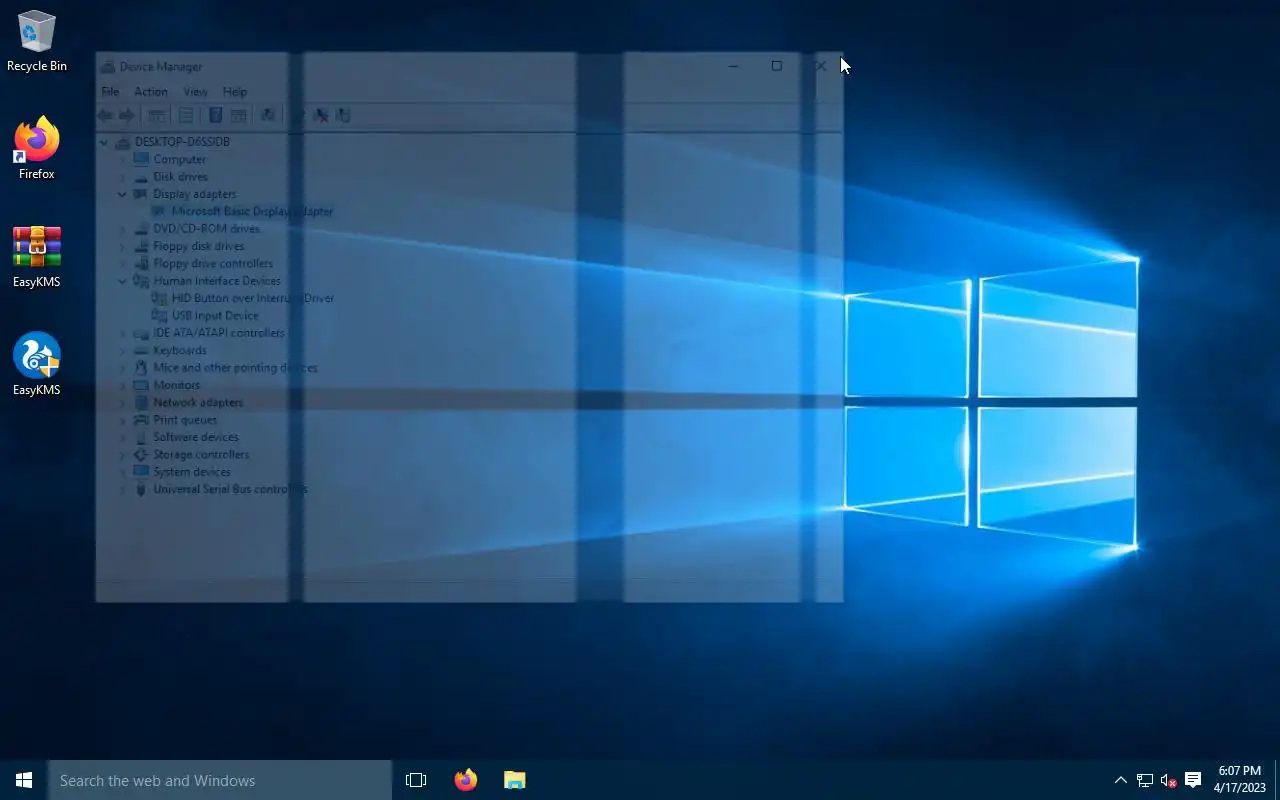Click the action pane icon beside the Help icon
The height and width of the screenshot is (800, 1280).
click(x=238, y=115)
